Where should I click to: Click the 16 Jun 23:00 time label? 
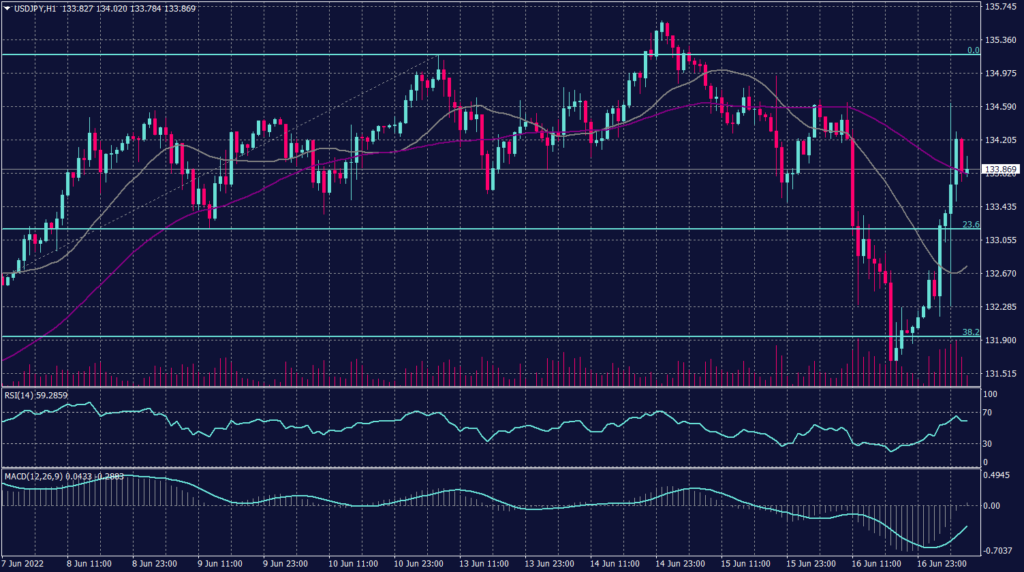(x=940, y=561)
